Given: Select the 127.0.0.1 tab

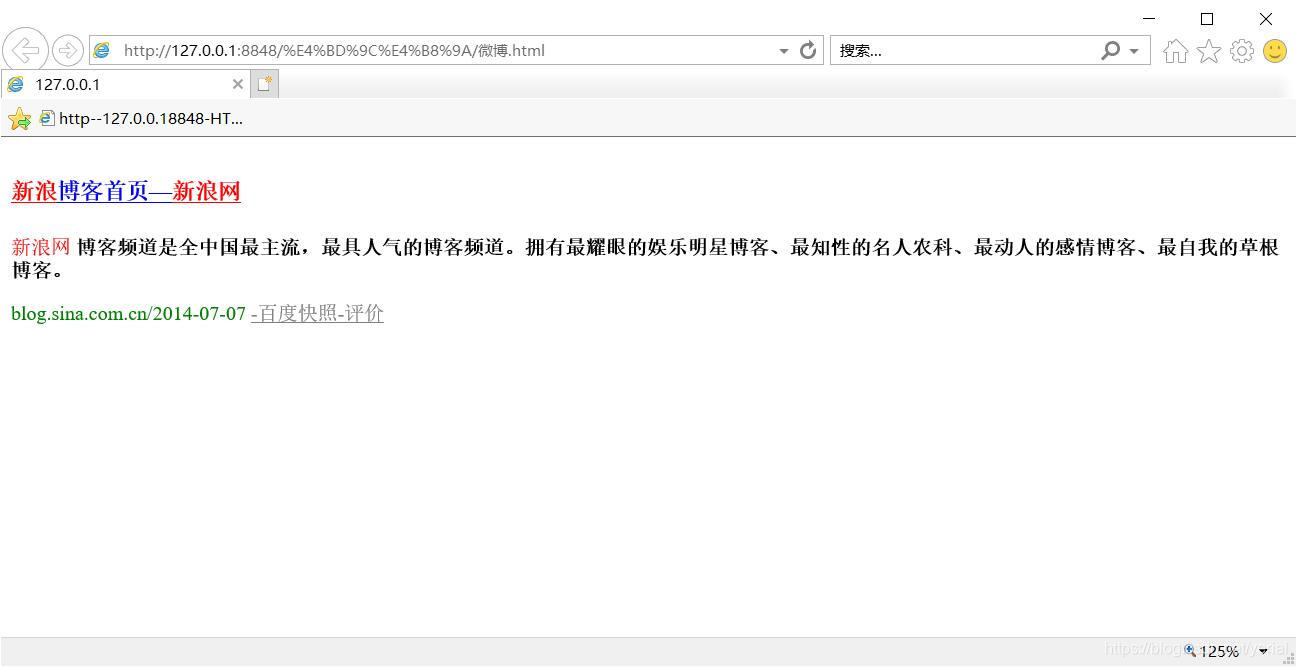Looking at the screenshot, I should [125, 84].
